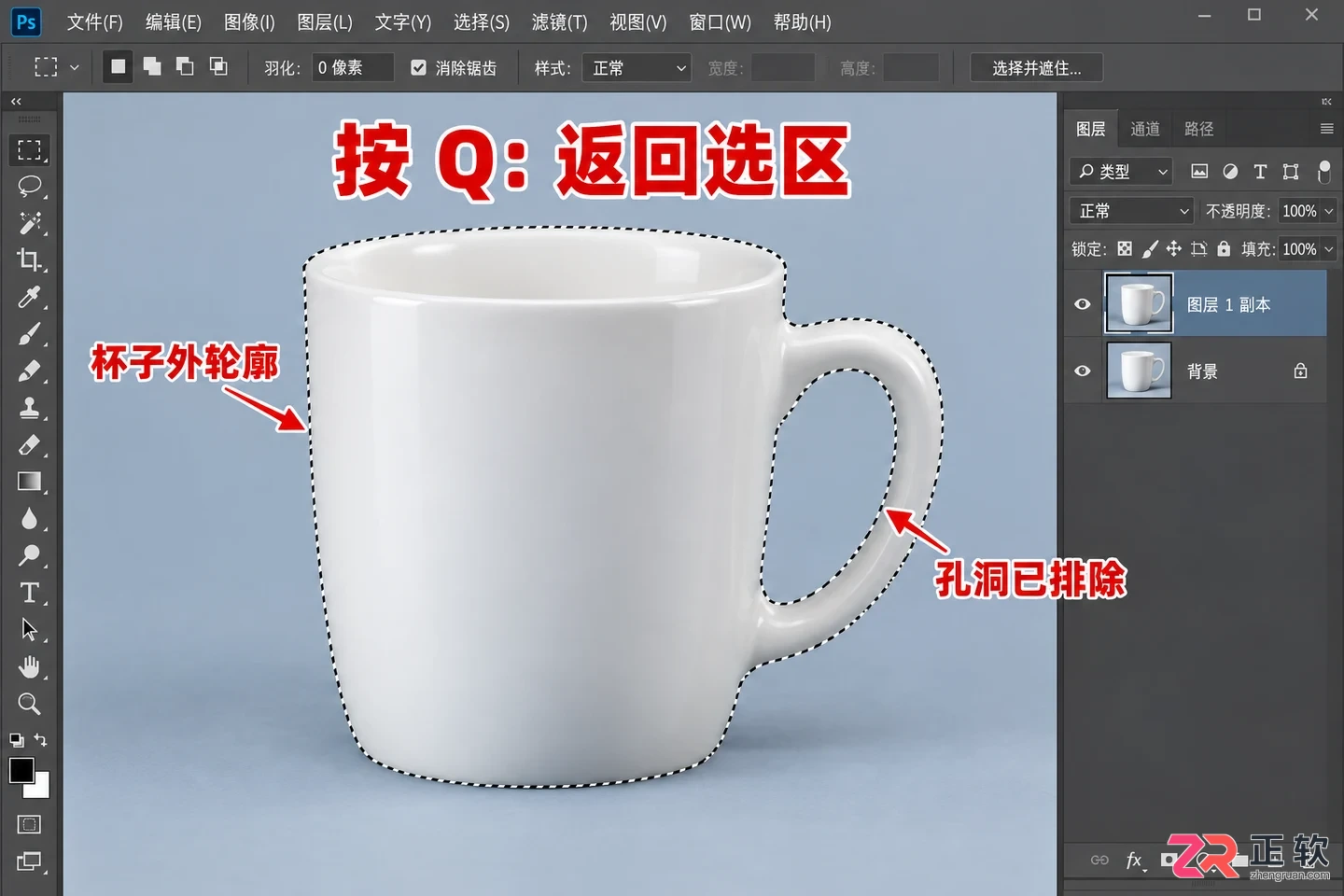Open the Layers panel options menu
Image resolution: width=1344 pixels, height=896 pixels.
pyautogui.click(x=1326, y=129)
